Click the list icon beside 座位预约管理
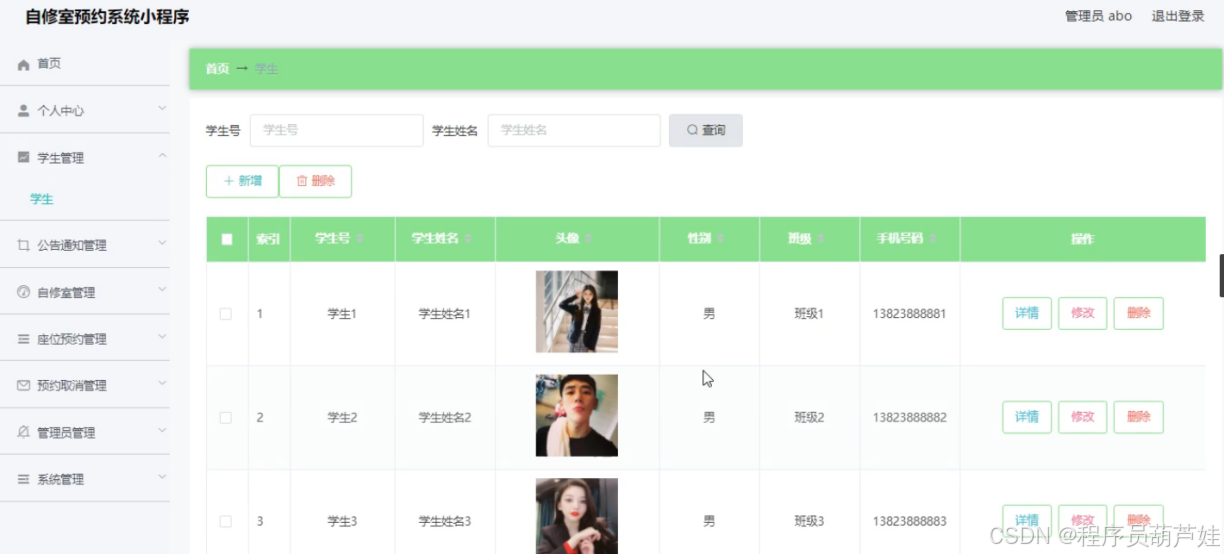Screen dimensions: 1224x555 [24, 339]
